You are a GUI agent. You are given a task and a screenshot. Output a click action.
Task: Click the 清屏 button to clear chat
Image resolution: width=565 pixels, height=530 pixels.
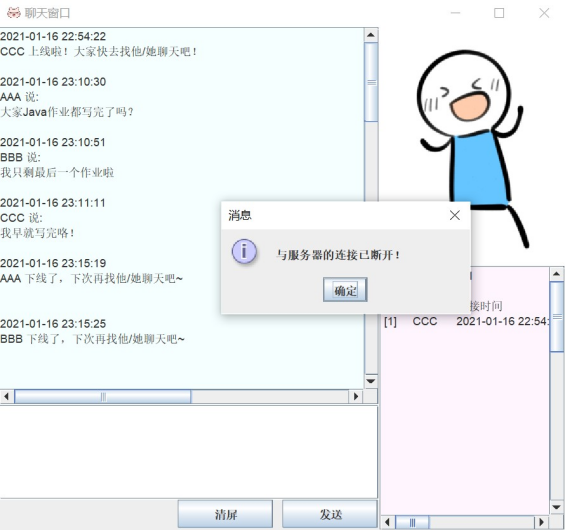click(225, 514)
